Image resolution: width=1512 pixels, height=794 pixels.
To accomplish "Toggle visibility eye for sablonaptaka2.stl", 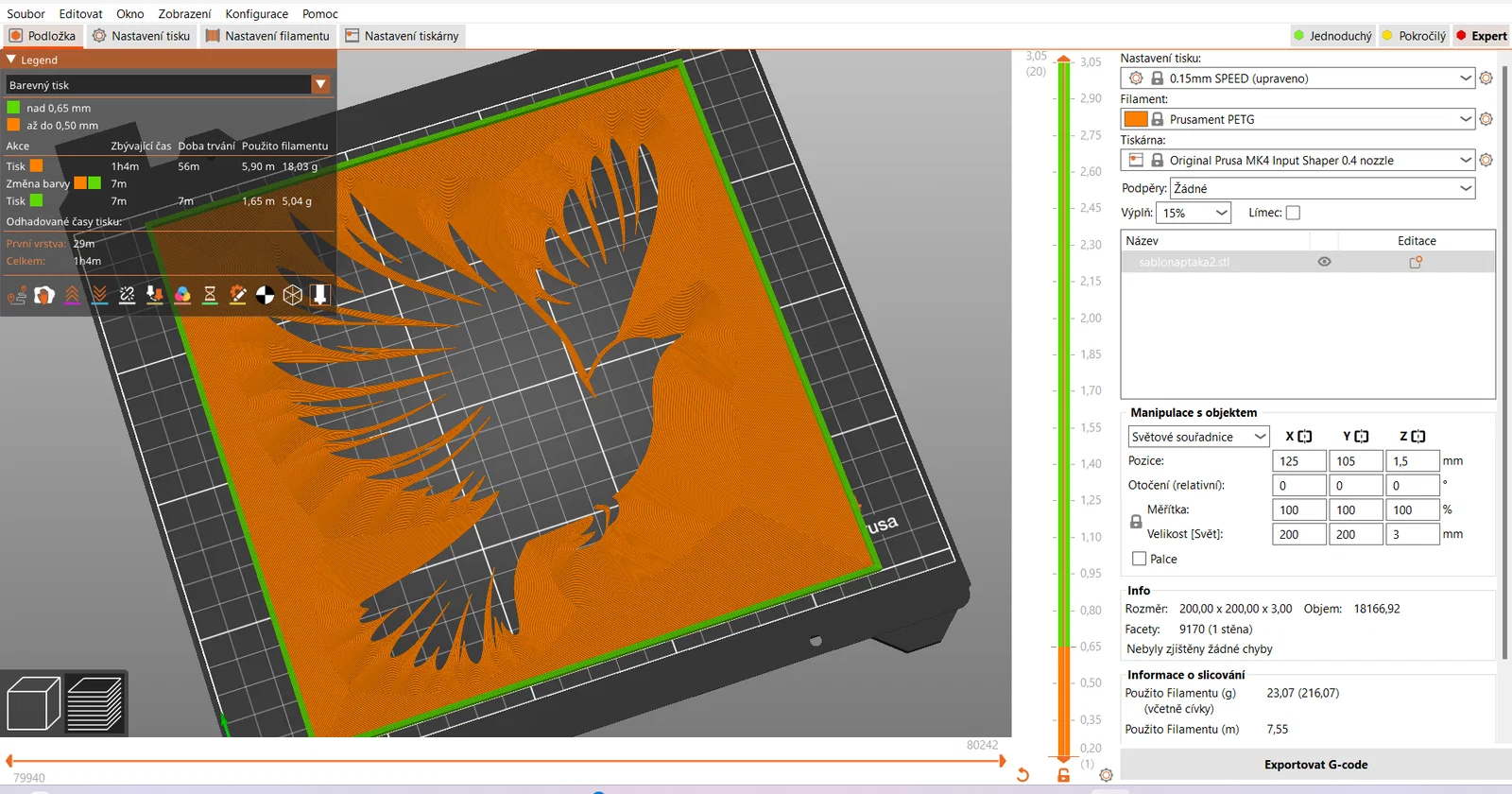I will 1324,262.
